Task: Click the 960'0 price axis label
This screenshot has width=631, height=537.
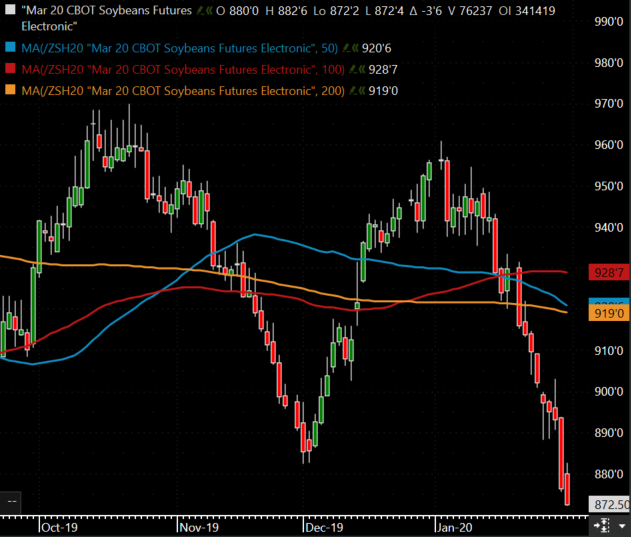Action: point(609,145)
